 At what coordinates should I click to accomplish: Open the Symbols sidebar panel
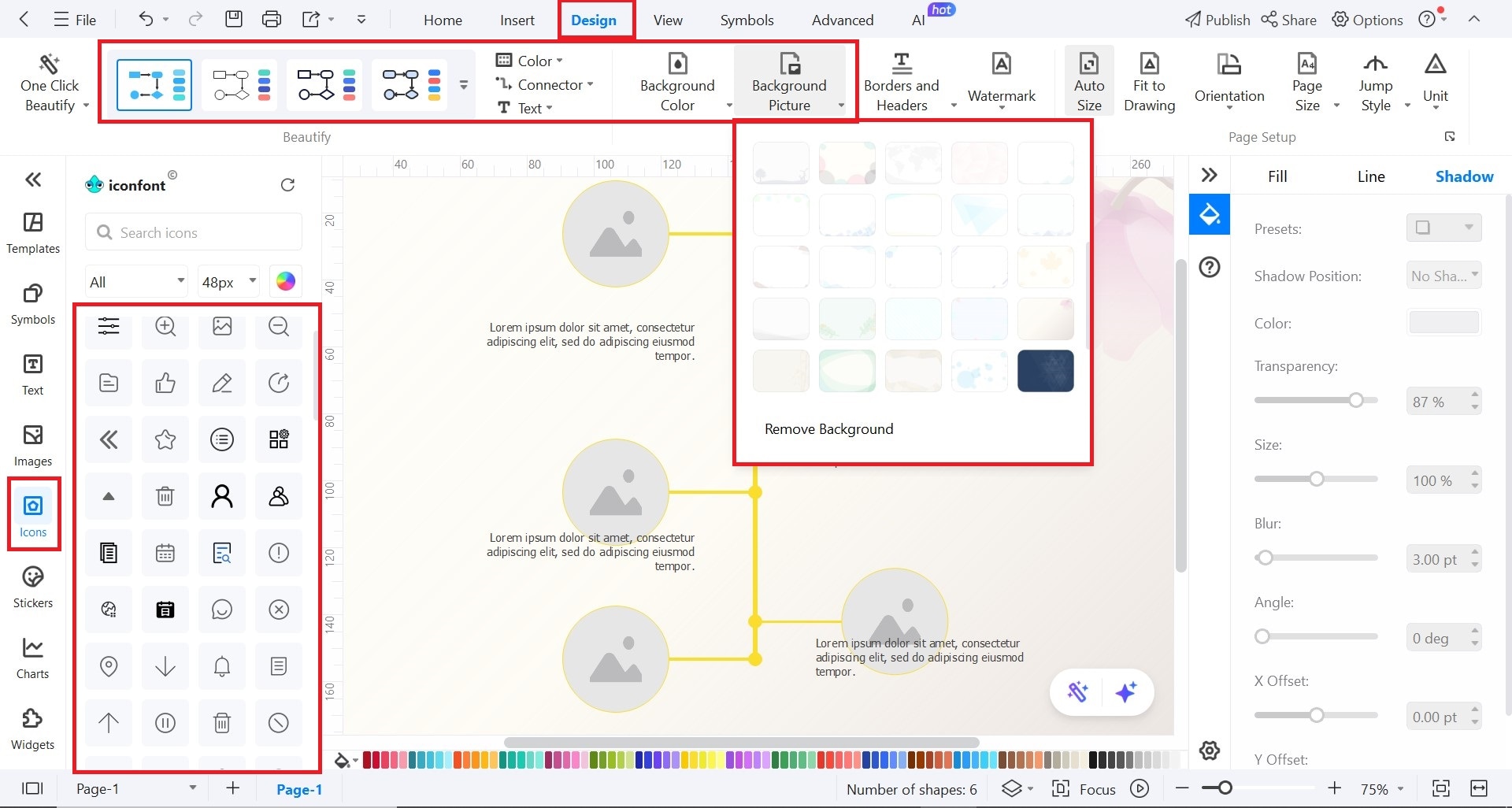coord(33,304)
